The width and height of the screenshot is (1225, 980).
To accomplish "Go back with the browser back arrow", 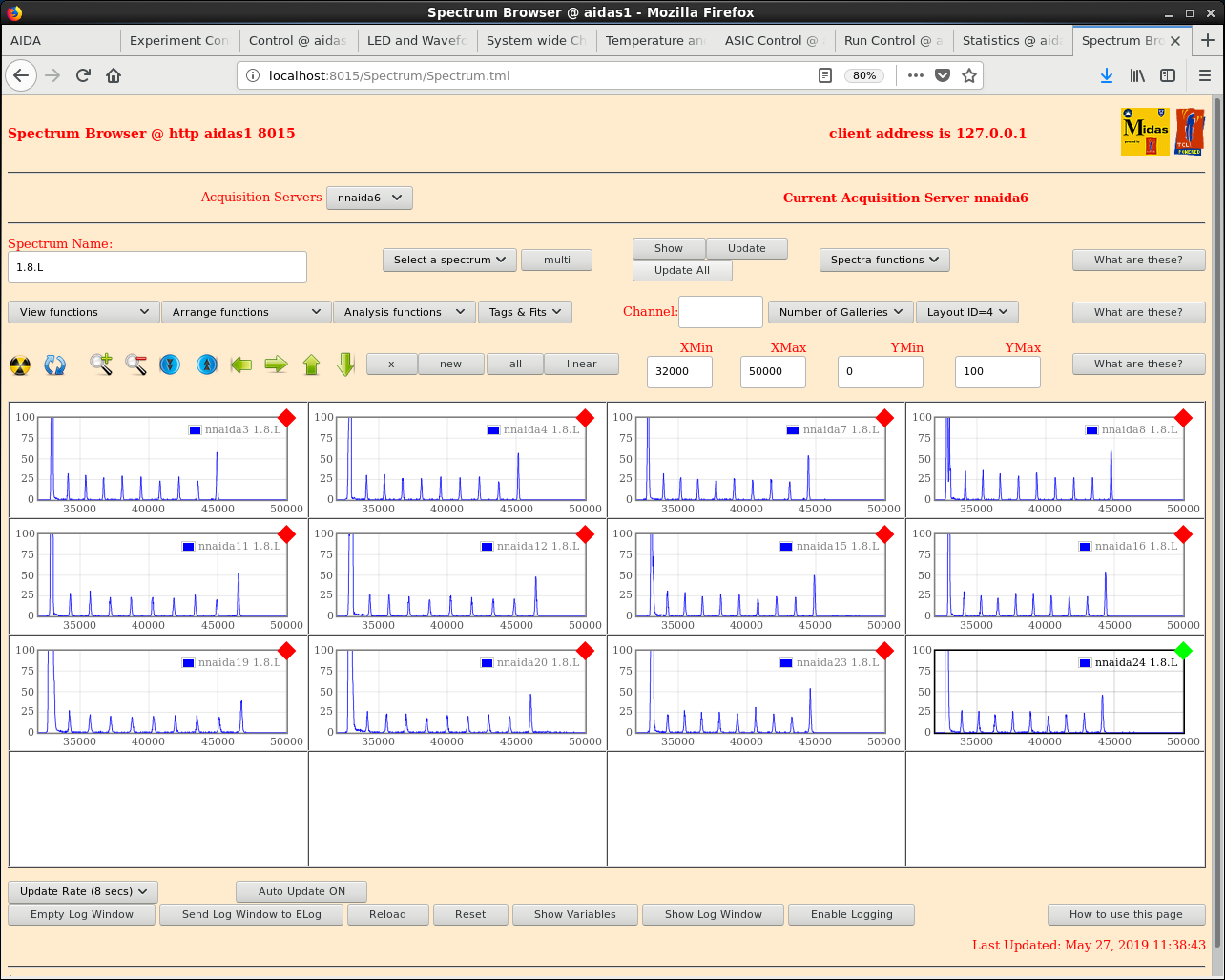I will (22, 75).
